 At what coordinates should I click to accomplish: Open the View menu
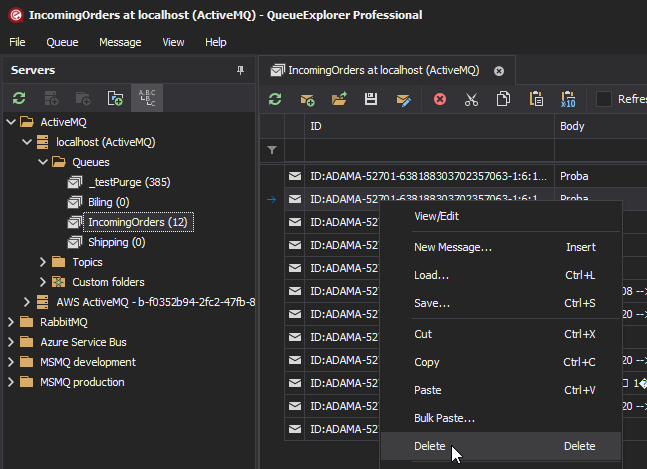coord(173,42)
